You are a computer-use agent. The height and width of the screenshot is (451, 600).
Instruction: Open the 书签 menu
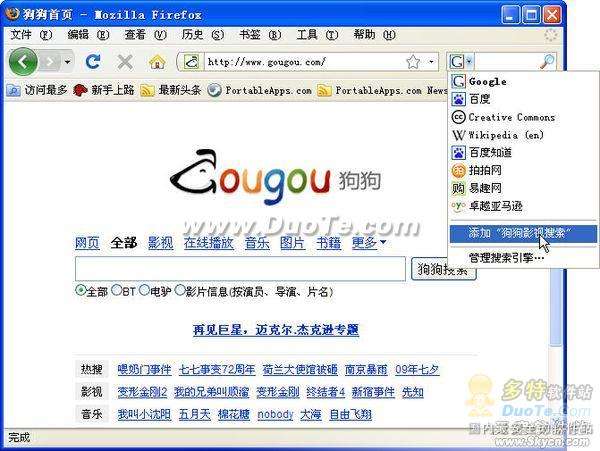[x=260, y=35]
